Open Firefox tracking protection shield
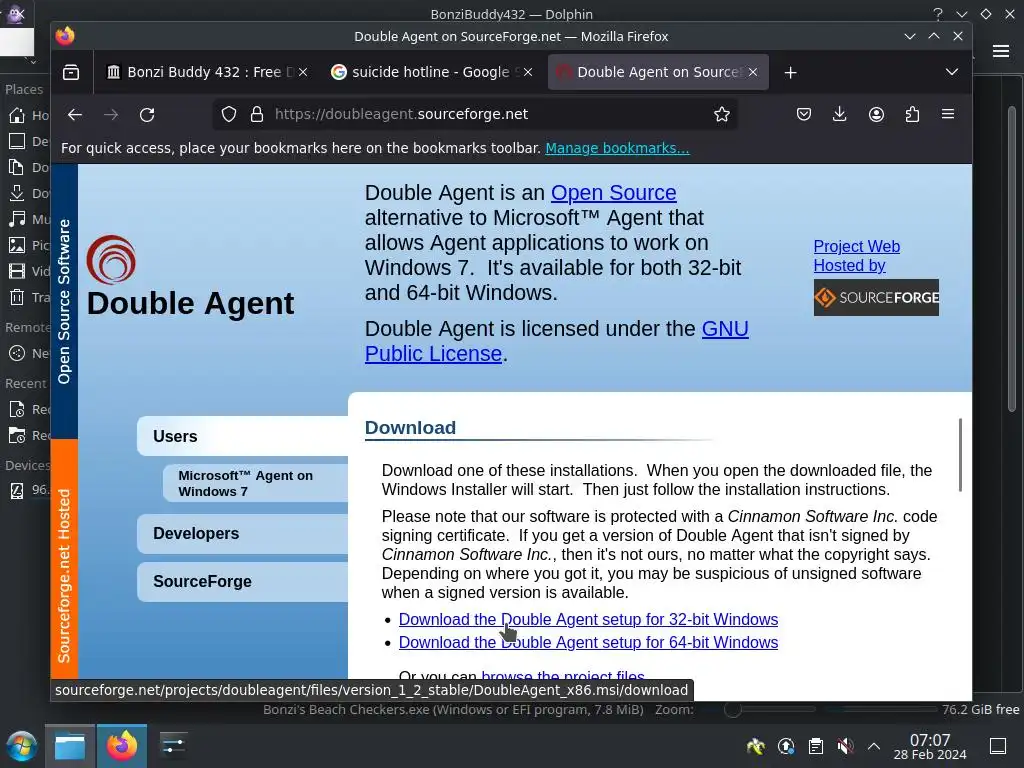This screenshot has width=1024, height=768. [229, 114]
